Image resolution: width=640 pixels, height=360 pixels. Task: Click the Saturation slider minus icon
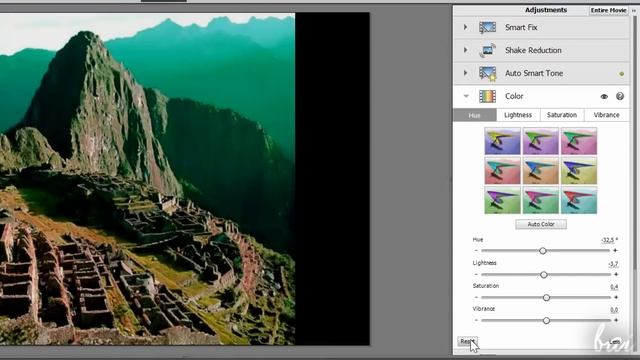pos(476,297)
